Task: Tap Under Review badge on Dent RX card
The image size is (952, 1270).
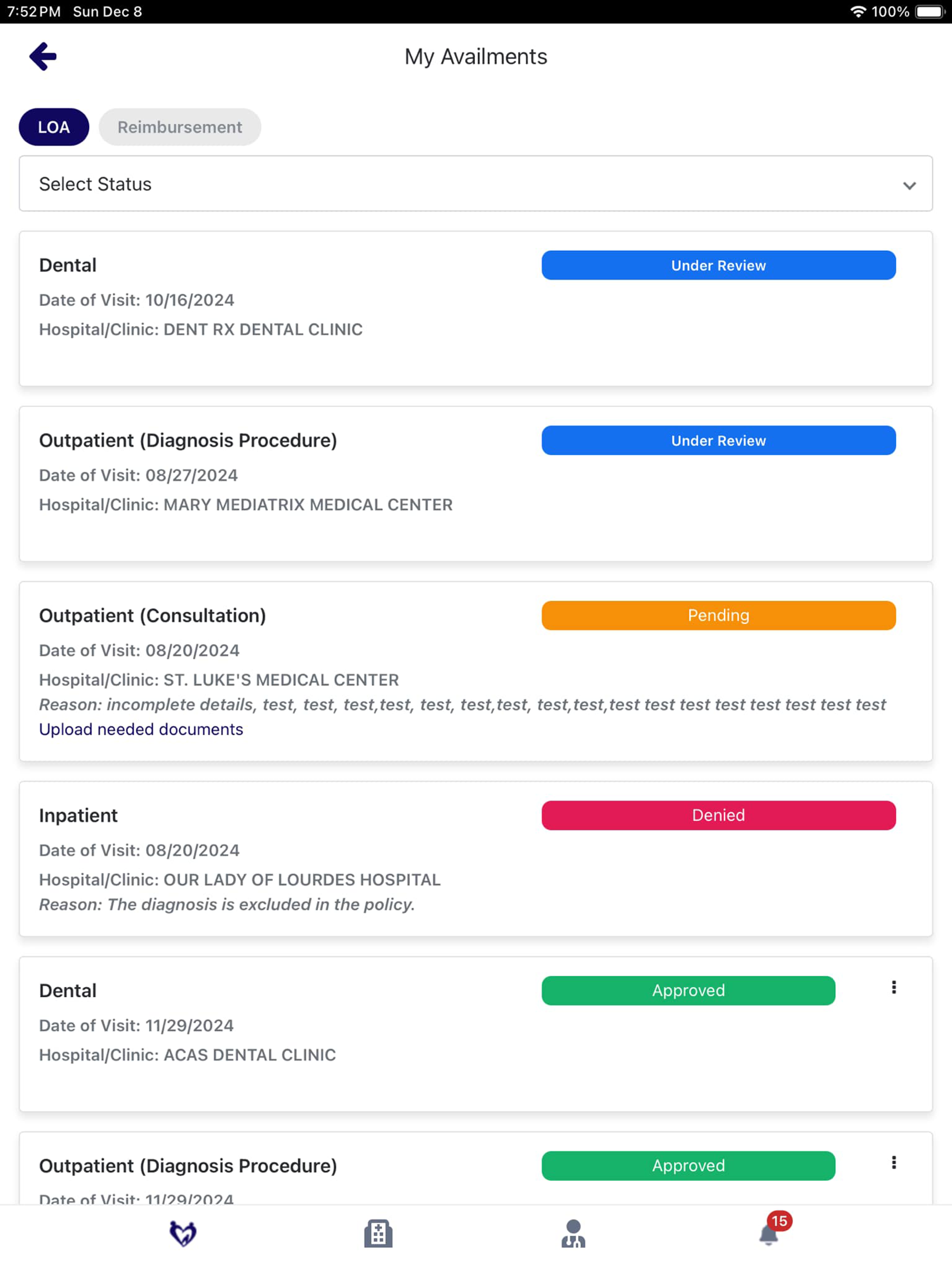Action: [719, 265]
